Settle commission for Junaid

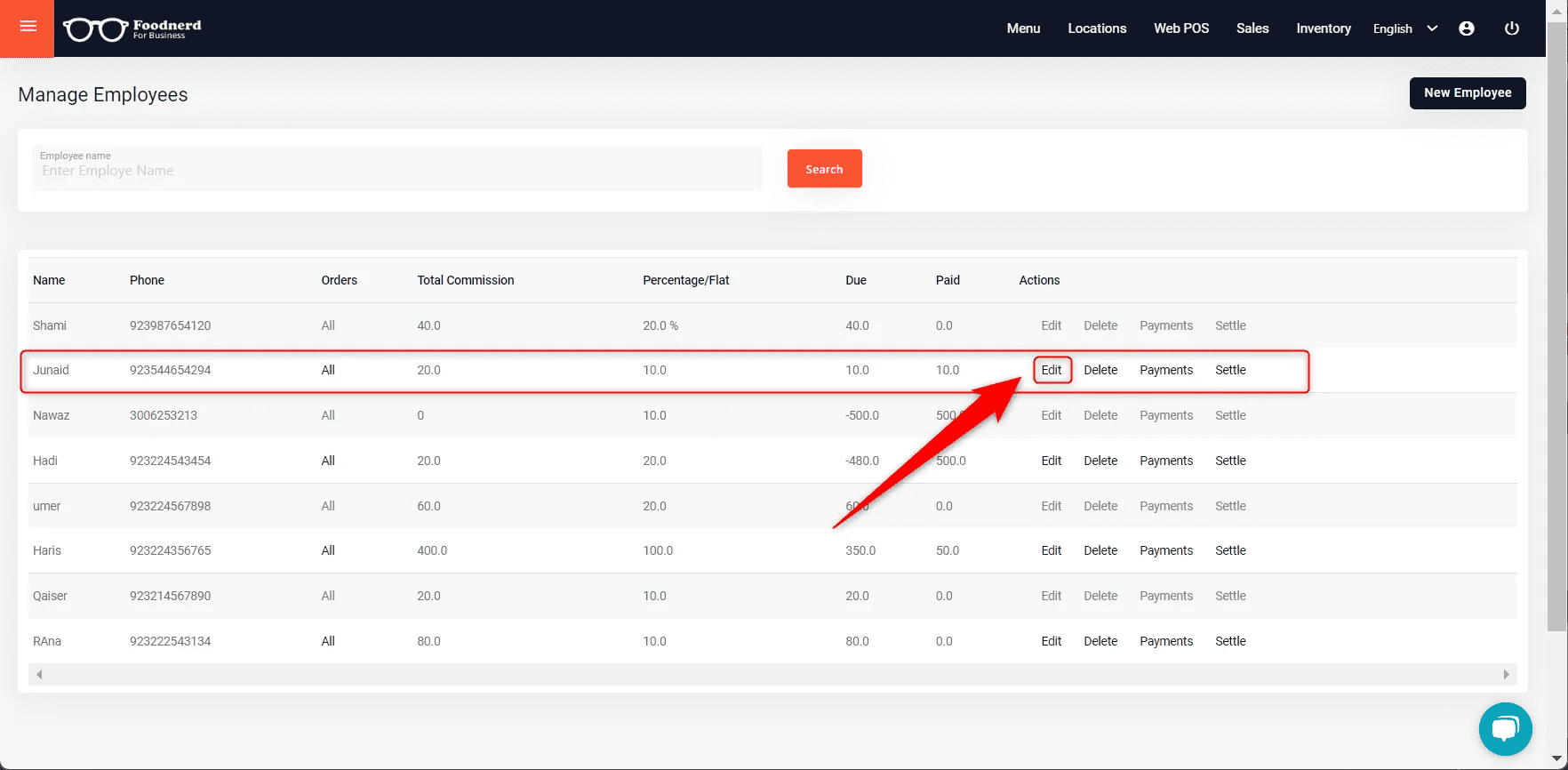coord(1230,370)
